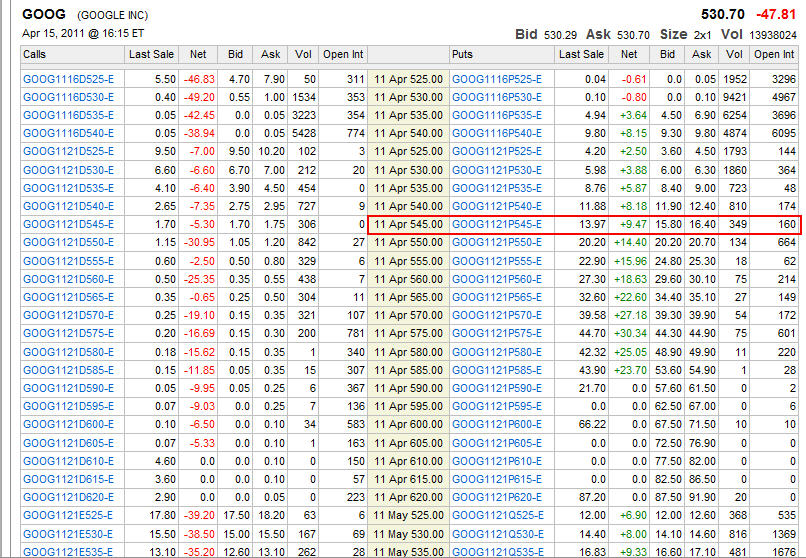Select the GOOG1116P540-E put link

coord(497,133)
